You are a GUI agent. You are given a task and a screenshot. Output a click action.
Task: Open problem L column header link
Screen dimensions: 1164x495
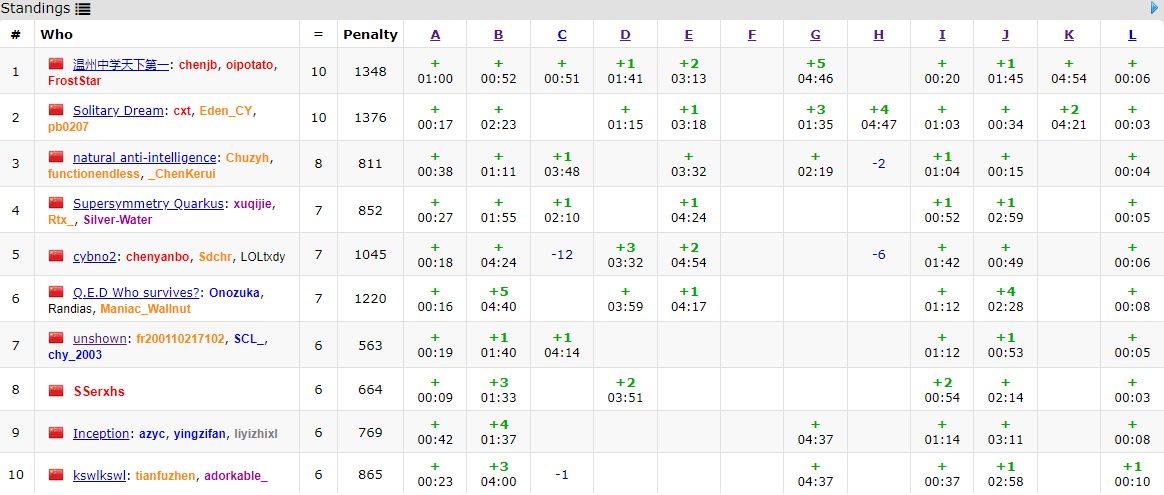point(1132,35)
